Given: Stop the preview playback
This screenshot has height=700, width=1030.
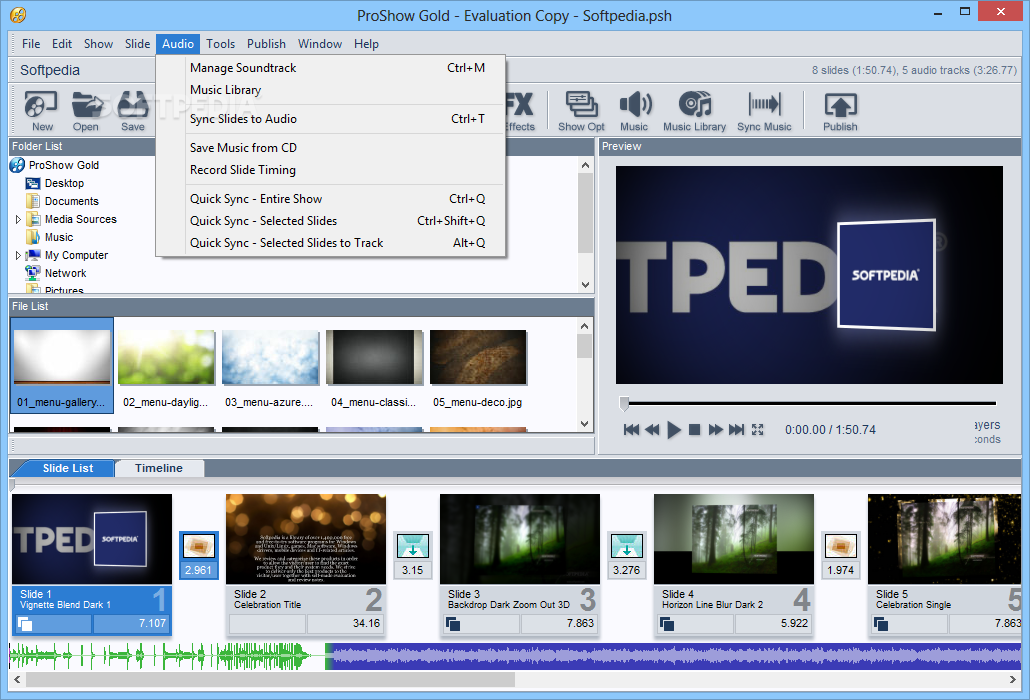Looking at the screenshot, I should 694,429.
